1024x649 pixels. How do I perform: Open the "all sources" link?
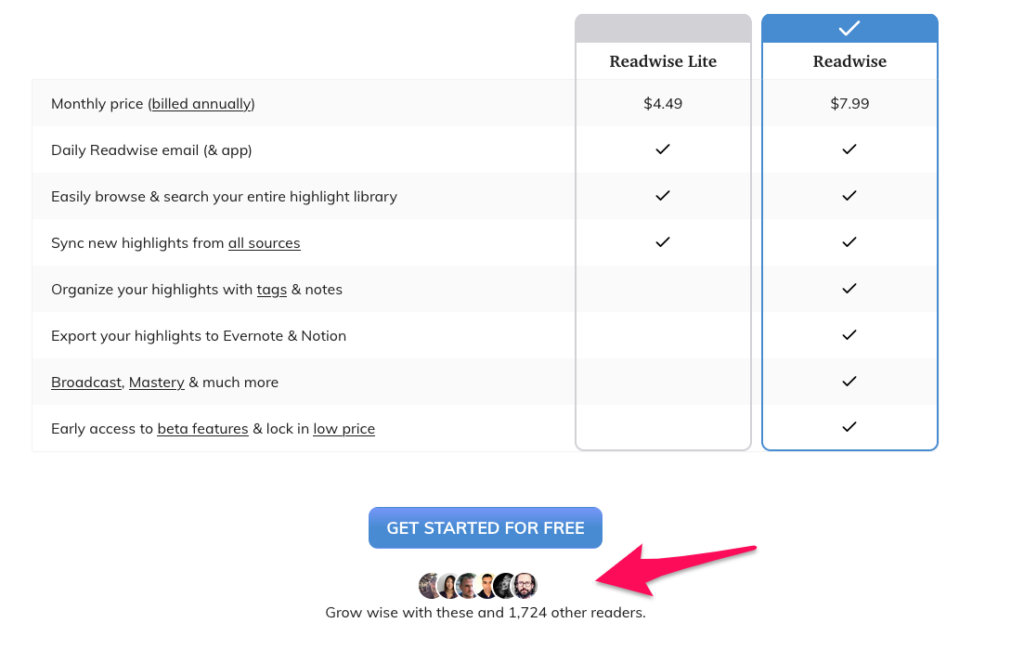[264, 243]
